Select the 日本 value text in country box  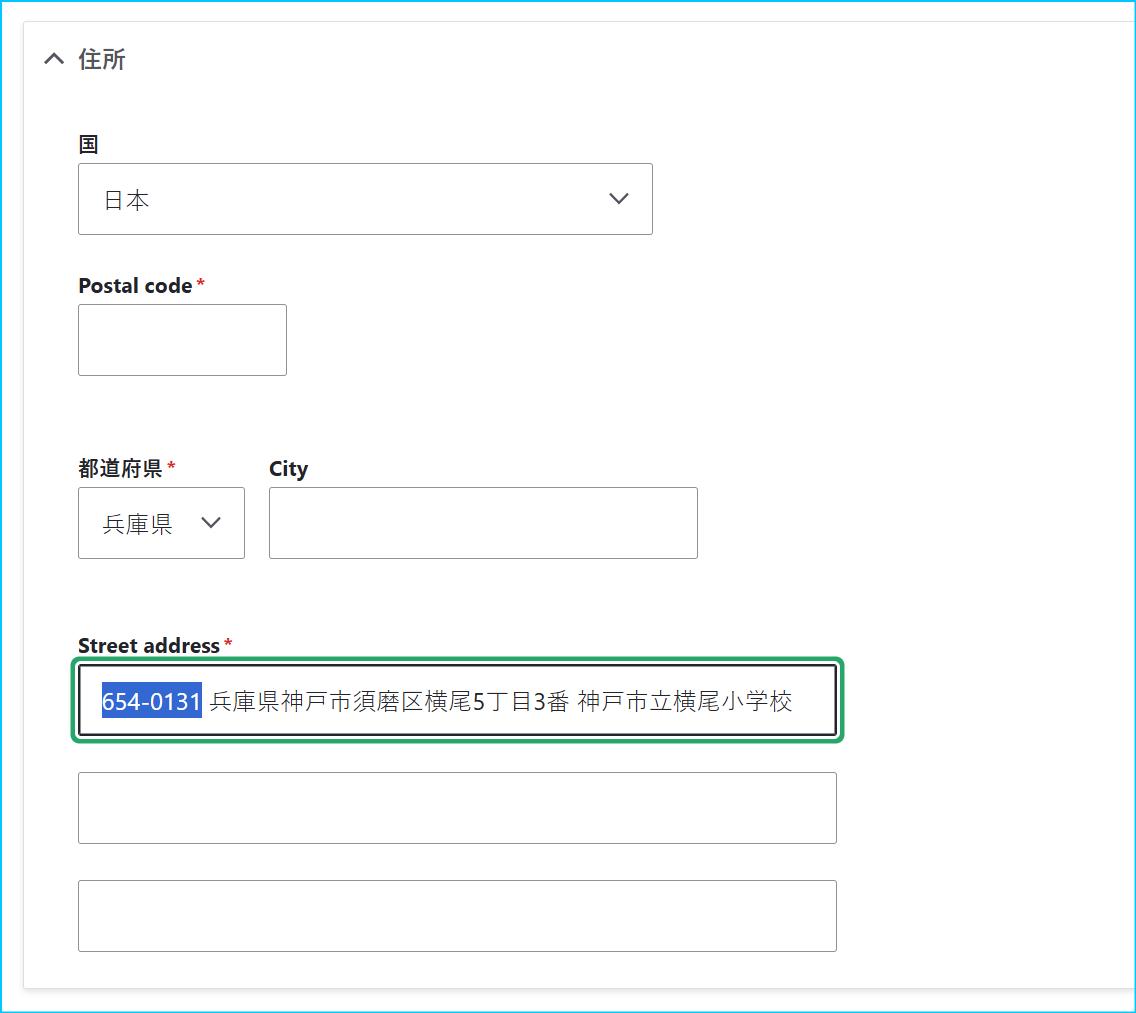click(127, 200)
